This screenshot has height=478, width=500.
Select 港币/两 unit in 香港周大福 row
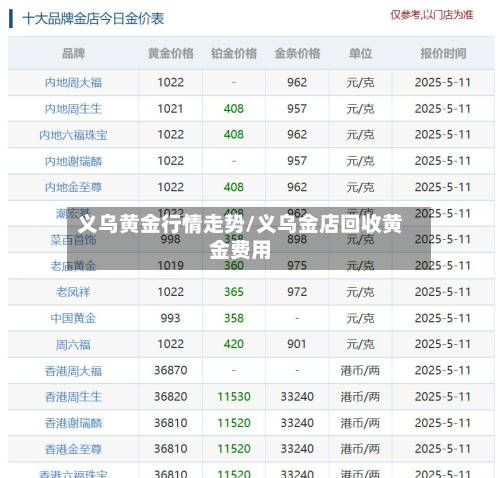click(360, 371)
